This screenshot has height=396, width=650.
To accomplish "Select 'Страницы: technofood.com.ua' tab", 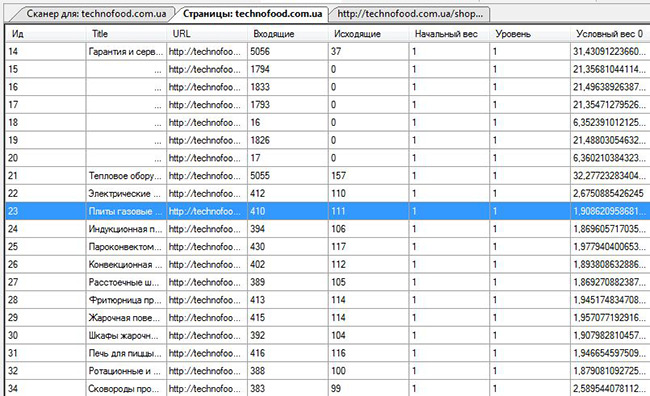I will pos(252,14).
